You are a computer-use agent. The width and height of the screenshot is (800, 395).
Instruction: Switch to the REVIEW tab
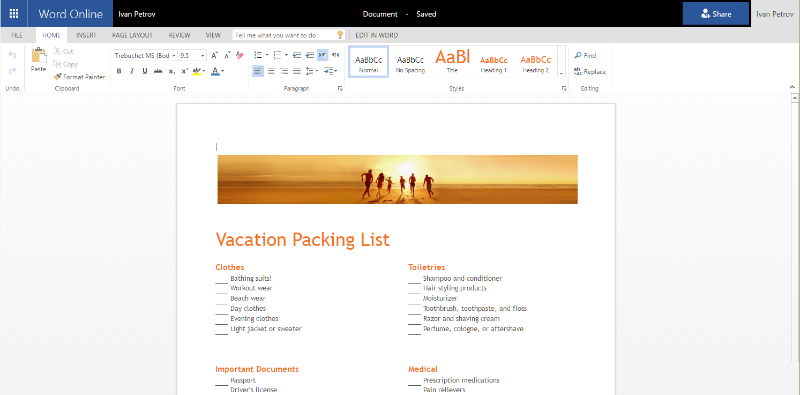click(x=179, y=35)
